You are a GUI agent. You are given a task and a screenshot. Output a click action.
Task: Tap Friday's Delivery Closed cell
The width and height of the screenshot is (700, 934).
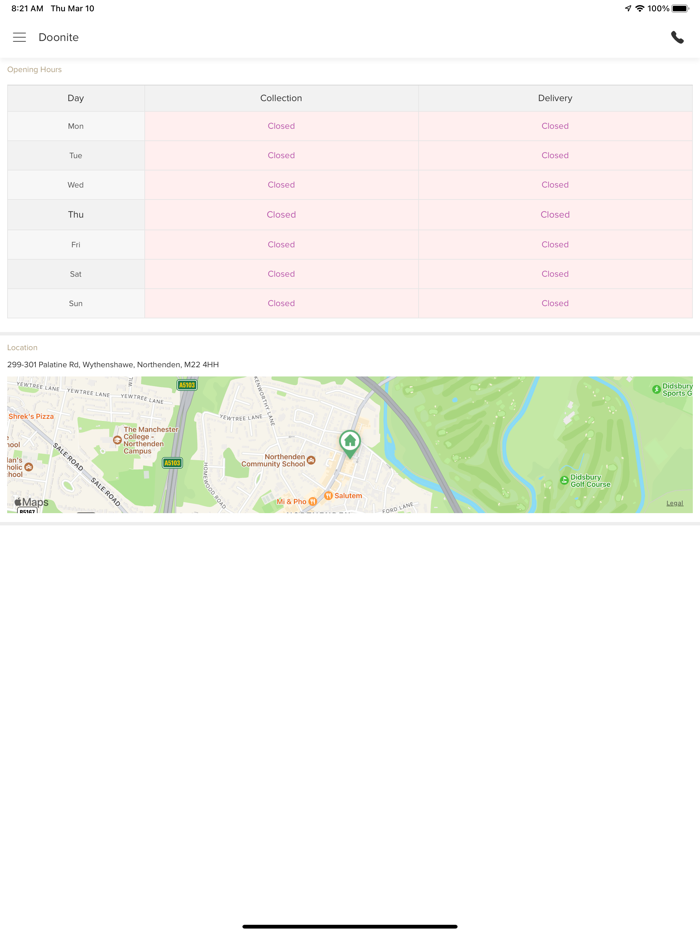(x=555, y=245)
